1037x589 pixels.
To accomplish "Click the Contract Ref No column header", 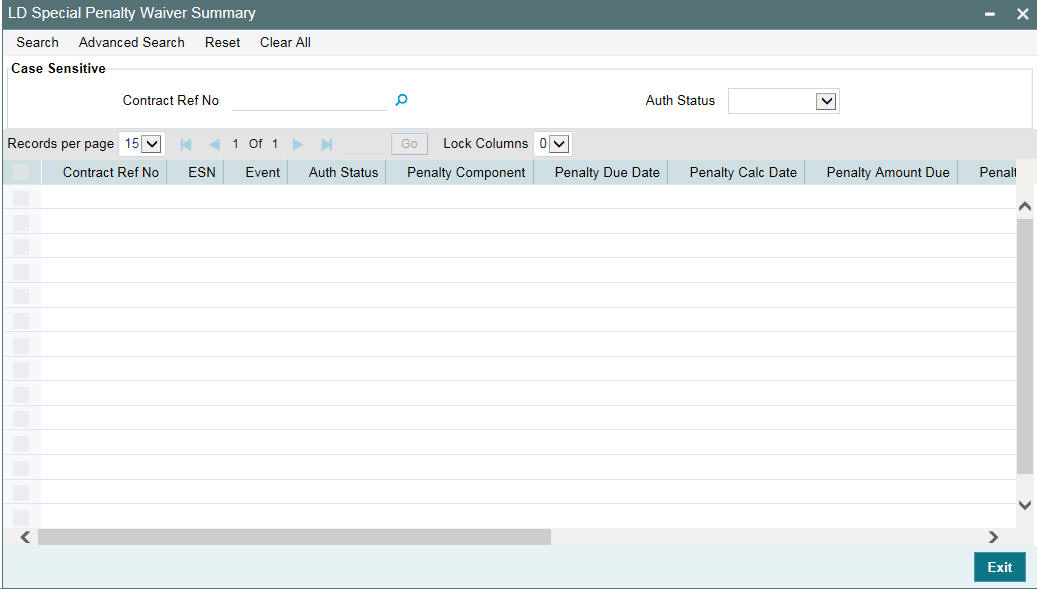I will [x=104, y=173].
